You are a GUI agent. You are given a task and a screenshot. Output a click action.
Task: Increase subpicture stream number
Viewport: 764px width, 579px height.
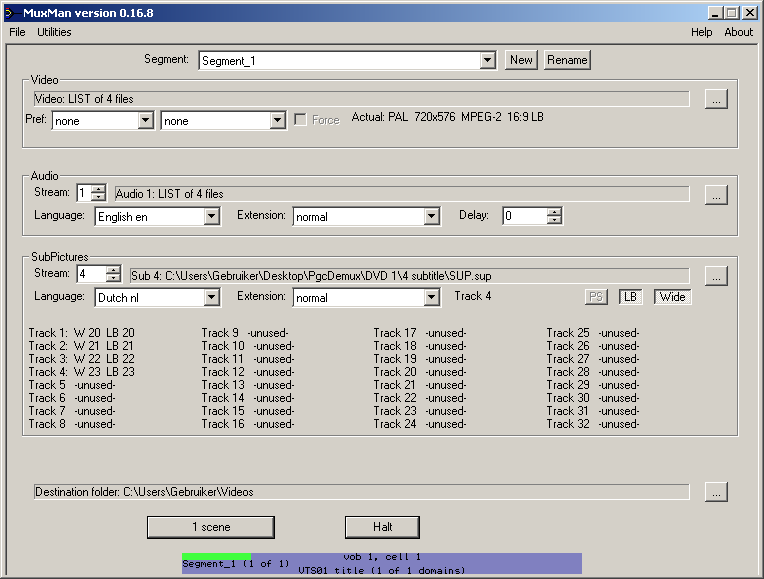pos(113,270)
